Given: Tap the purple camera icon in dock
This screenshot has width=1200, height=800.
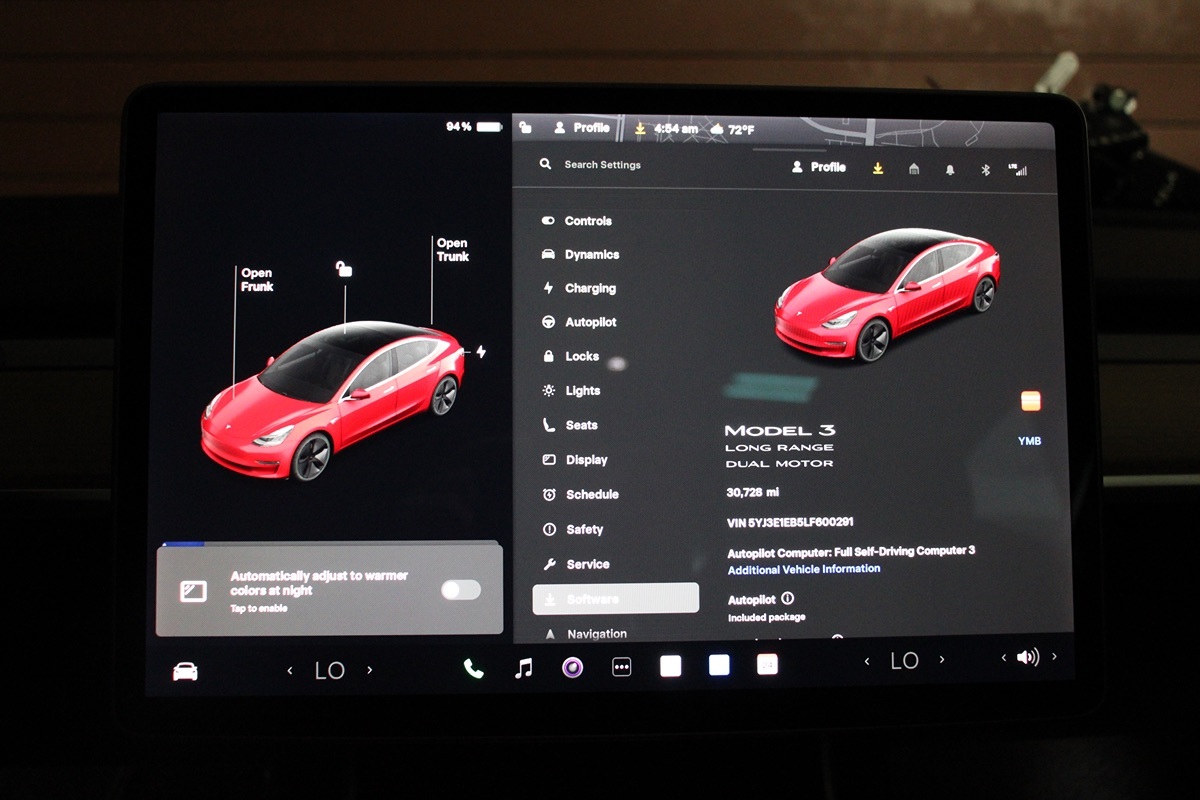Looking at the screenshot, I should pyautogui.click(x=572, y=668).
